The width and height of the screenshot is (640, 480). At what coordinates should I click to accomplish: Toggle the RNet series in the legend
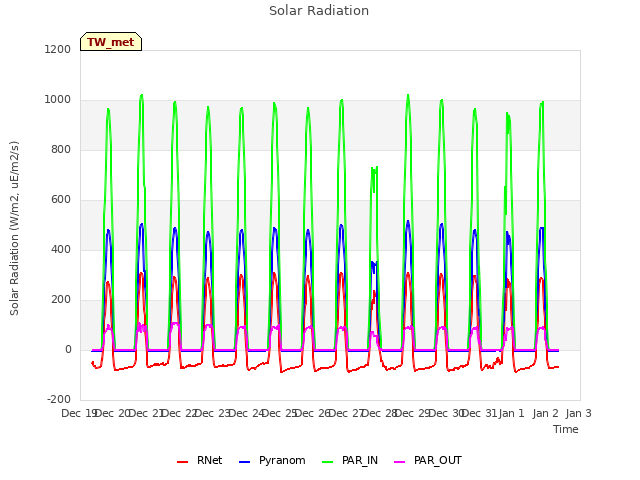[200, 460]
